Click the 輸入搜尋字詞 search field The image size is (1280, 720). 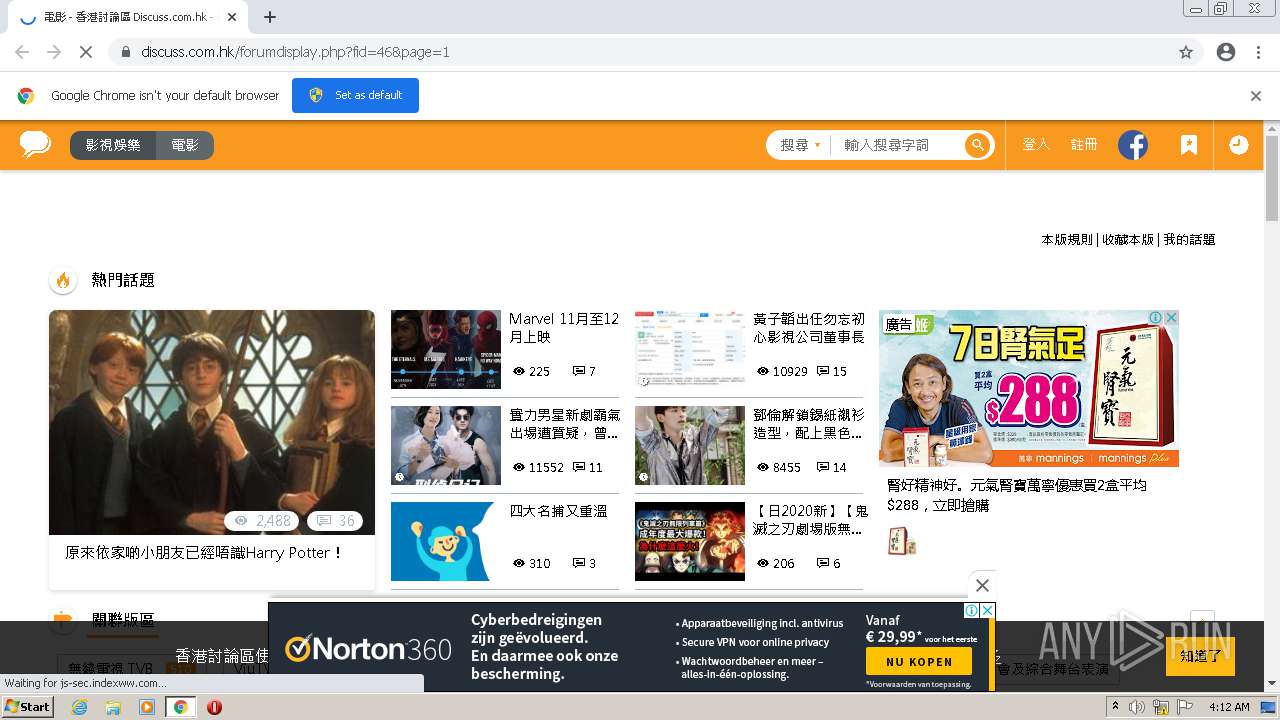click(898, 145)
